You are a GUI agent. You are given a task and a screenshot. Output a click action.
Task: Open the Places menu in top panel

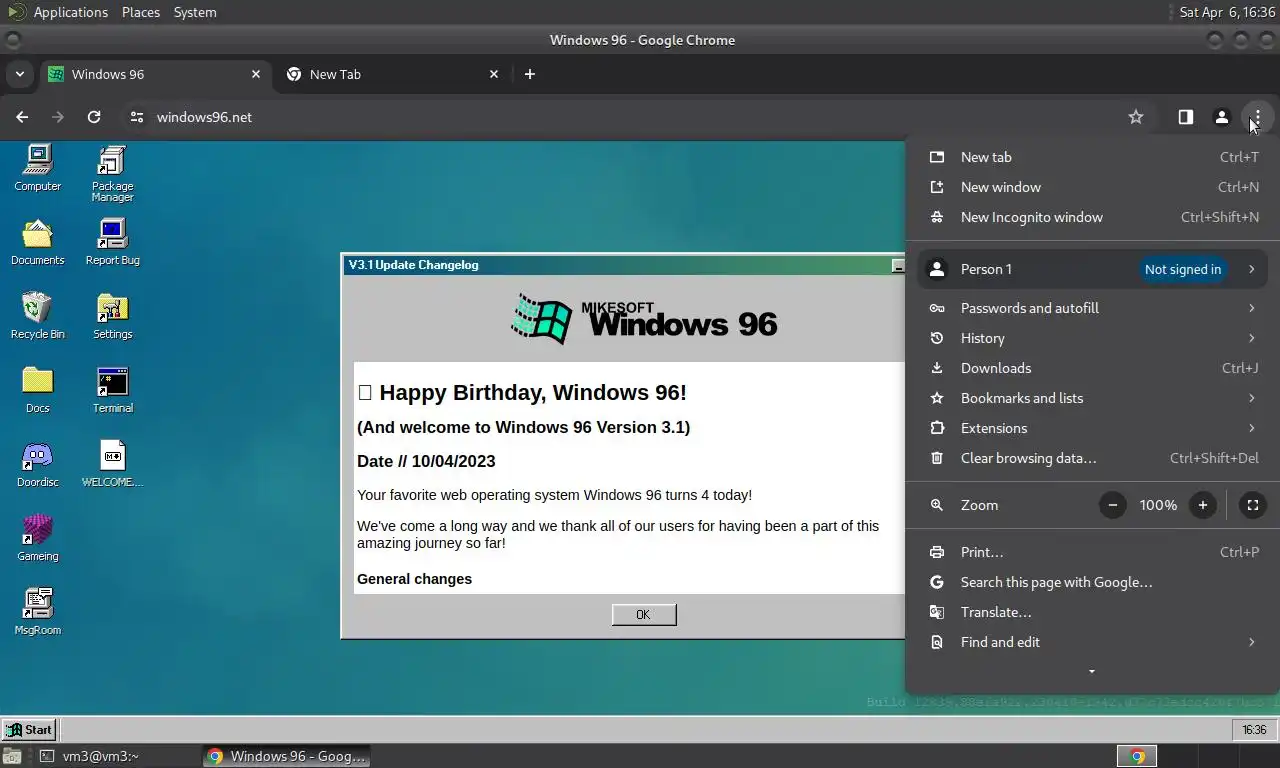click(141, 12)
